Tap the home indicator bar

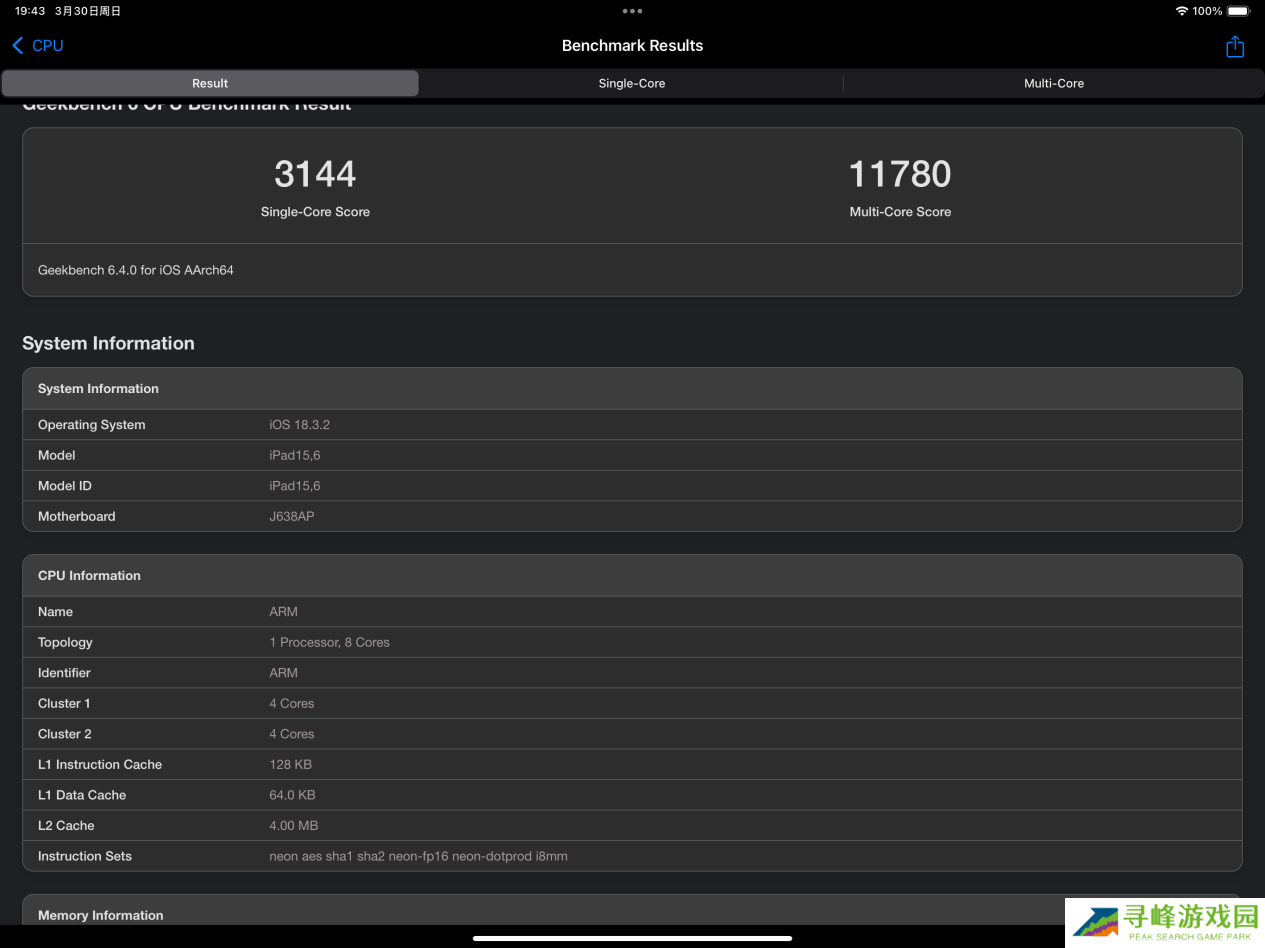pos(632,938)
